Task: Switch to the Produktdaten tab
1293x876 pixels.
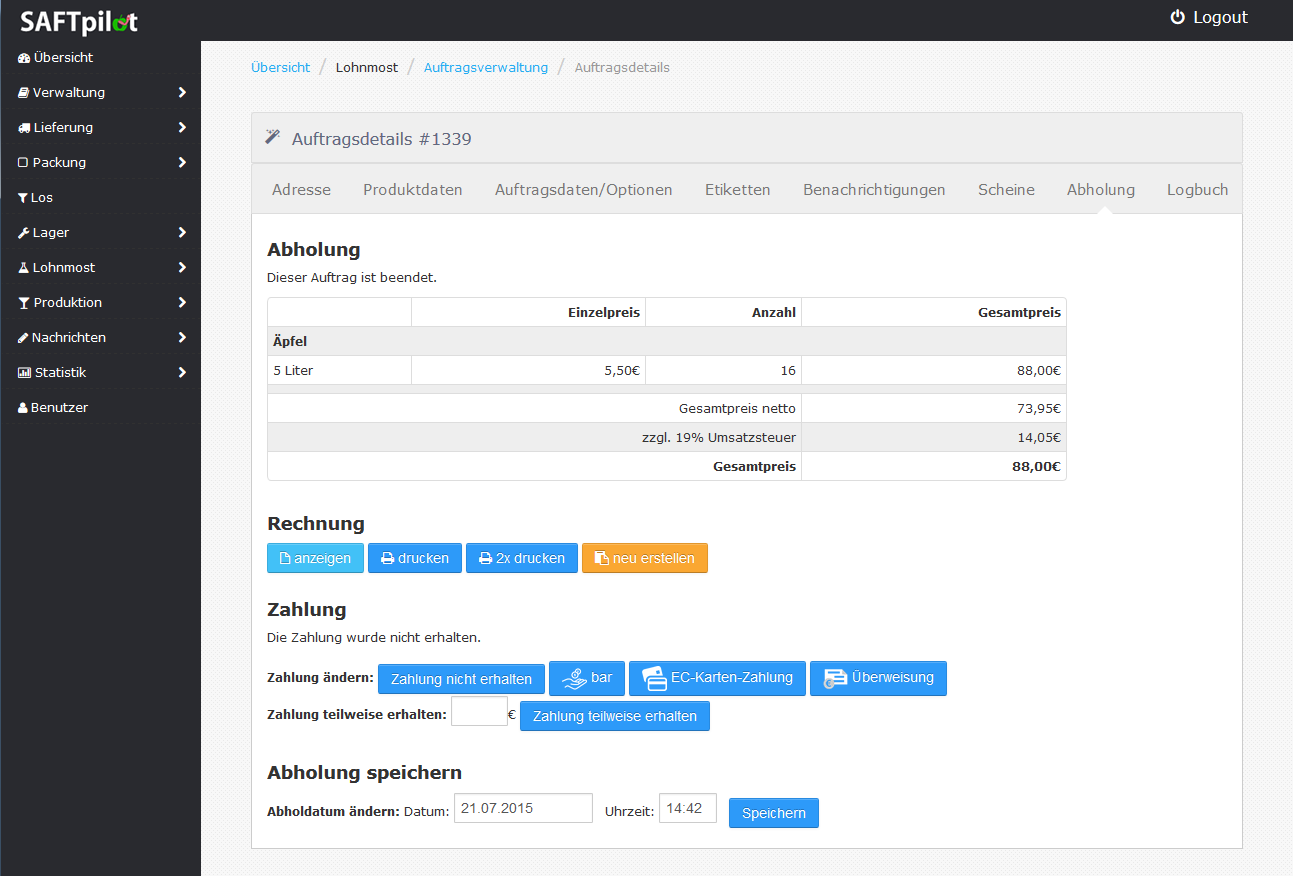Action: click(412, 190)
